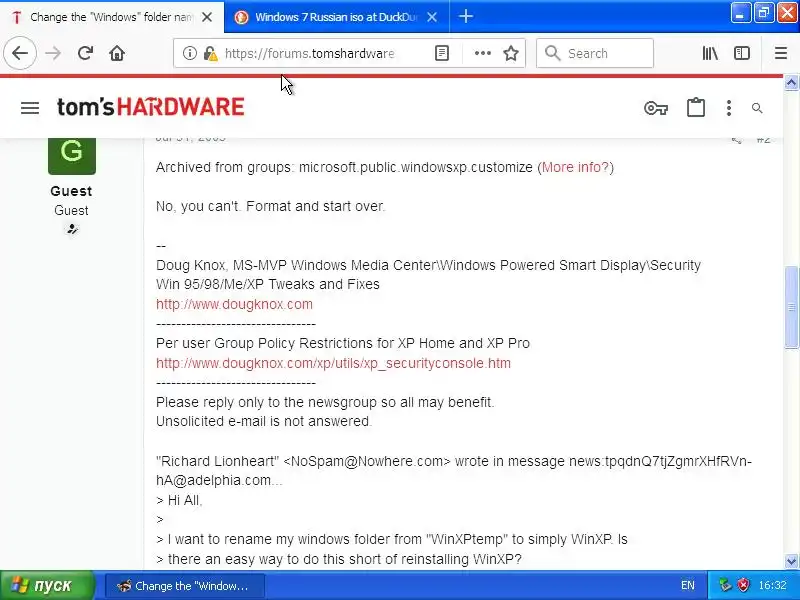Click the Windows flag logo on Start button
The image size is (800, 600).
coord(19,586)
